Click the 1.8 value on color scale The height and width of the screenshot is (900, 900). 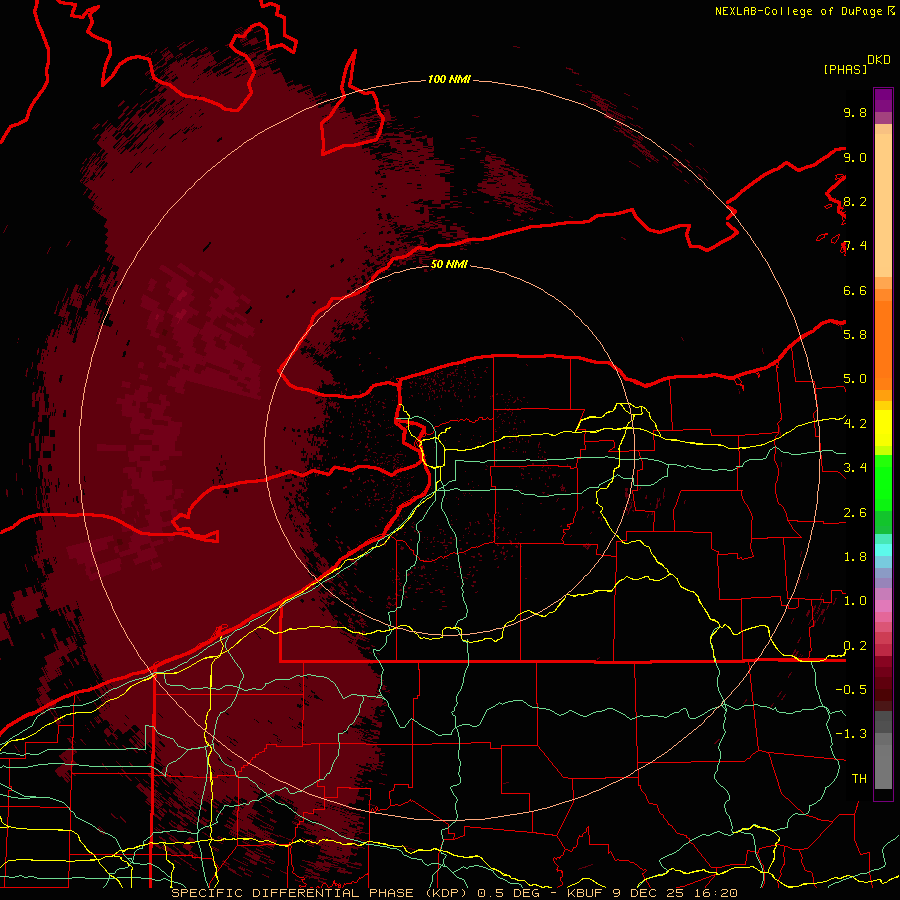click(855, 556)
